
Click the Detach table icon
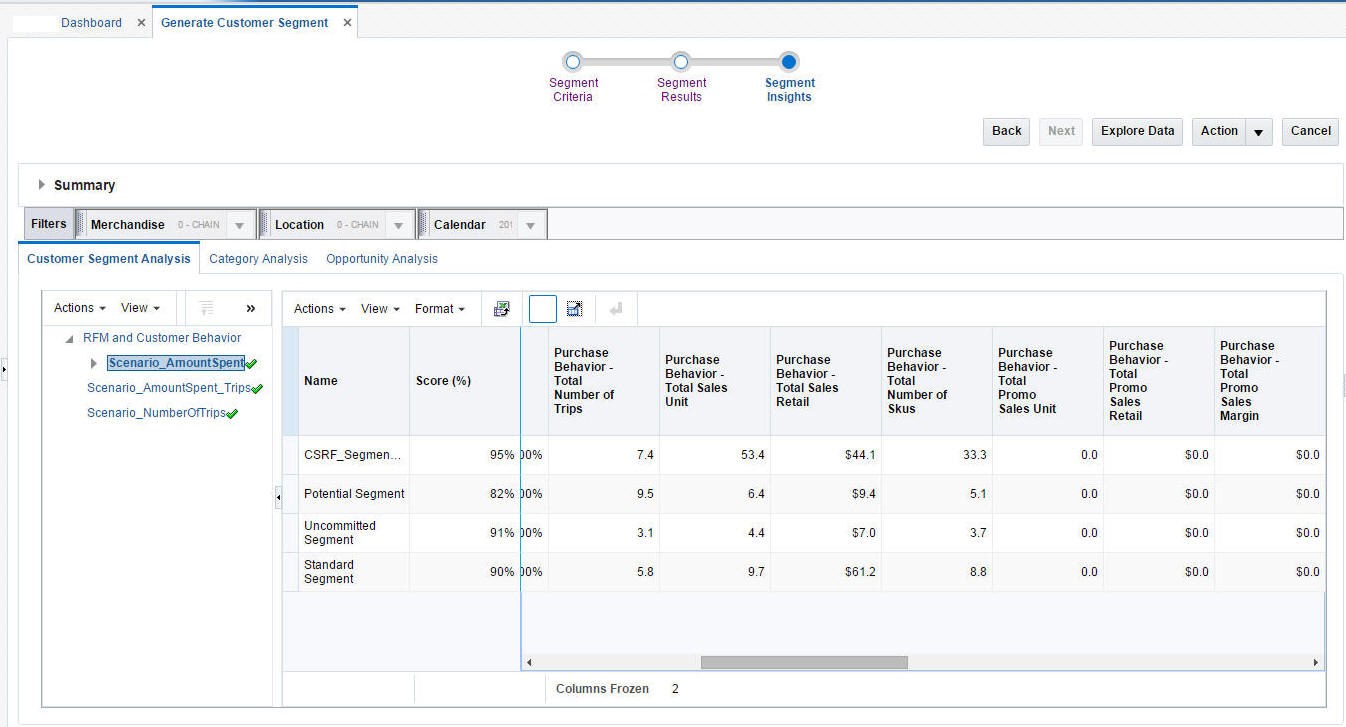point(574,309)
